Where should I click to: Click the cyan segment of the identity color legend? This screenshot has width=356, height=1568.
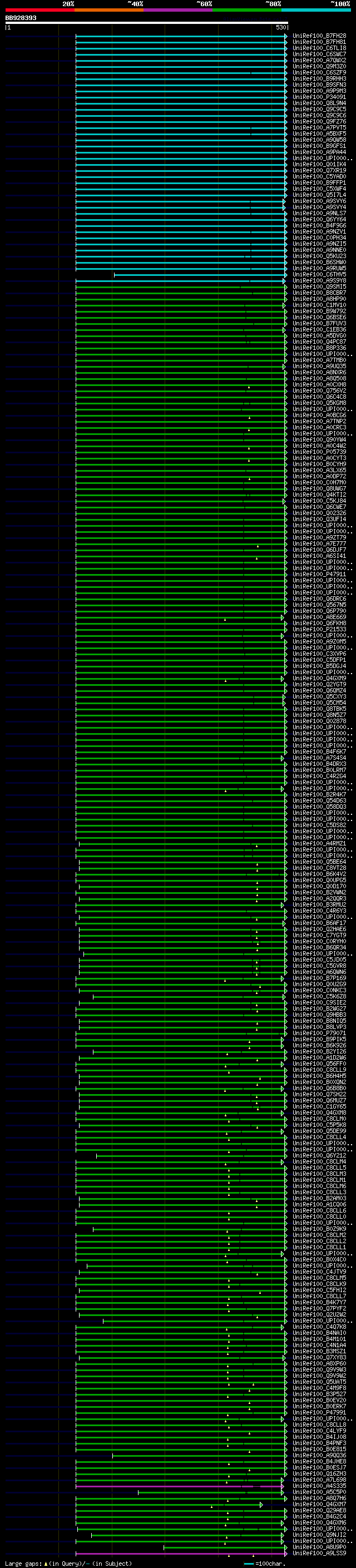point(316,10)
